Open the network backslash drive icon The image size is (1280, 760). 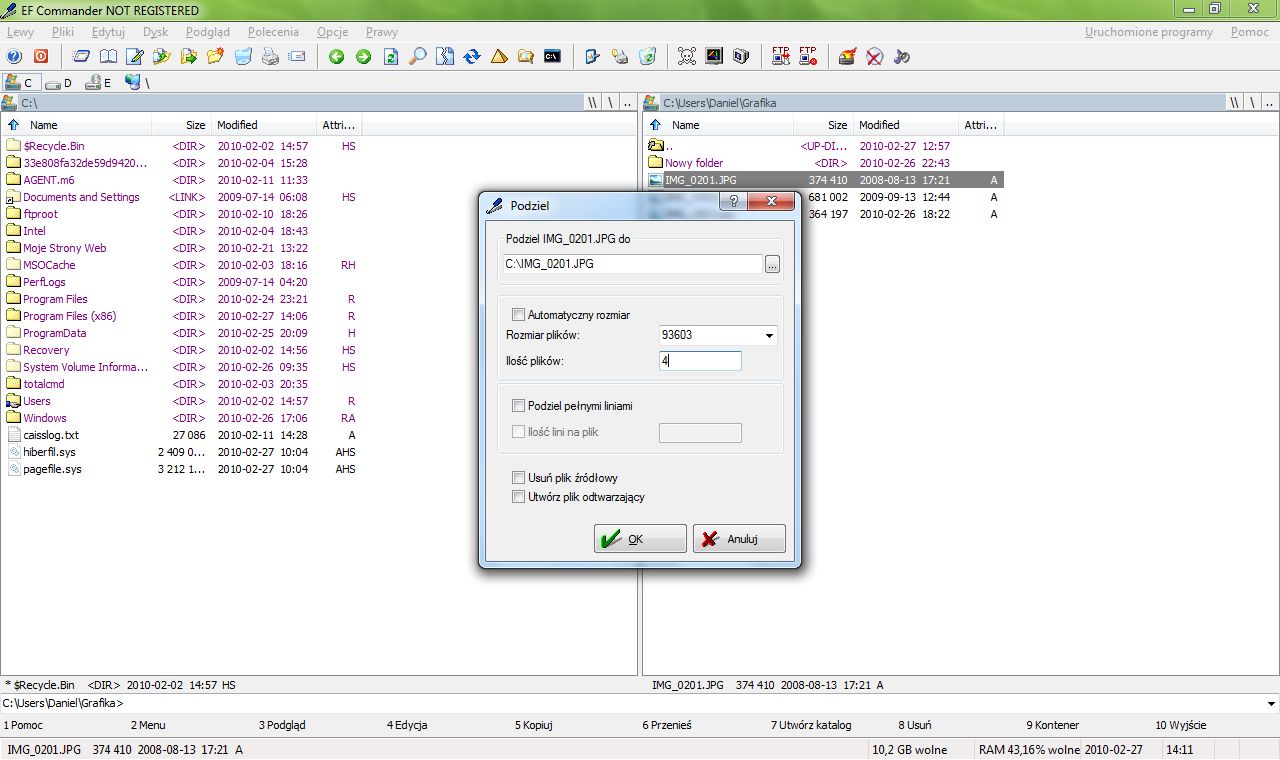(137, 83)
